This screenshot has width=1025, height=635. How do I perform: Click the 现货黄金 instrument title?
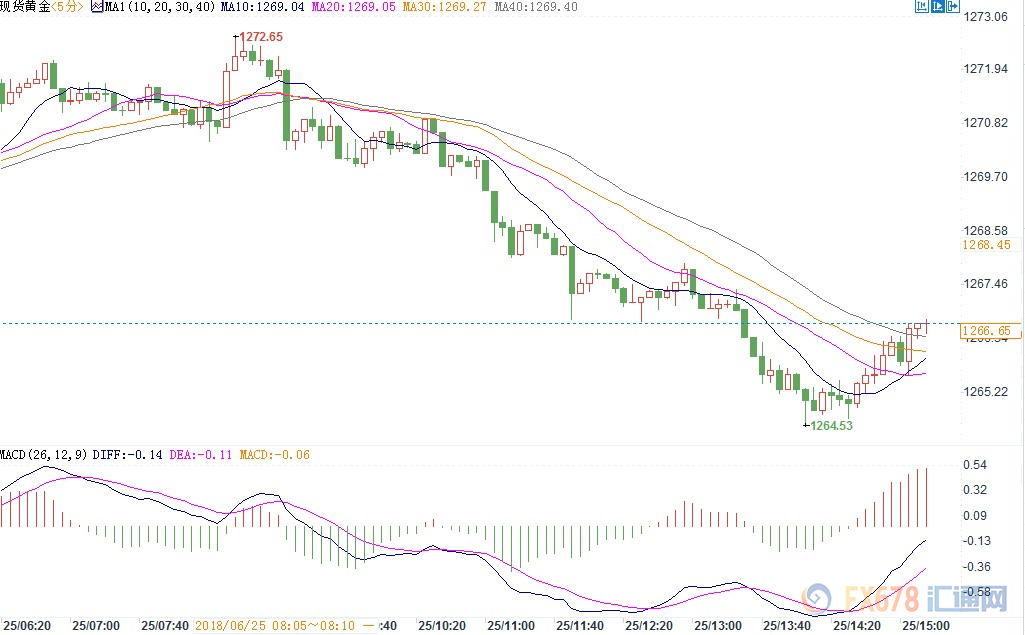coord(25,7)
